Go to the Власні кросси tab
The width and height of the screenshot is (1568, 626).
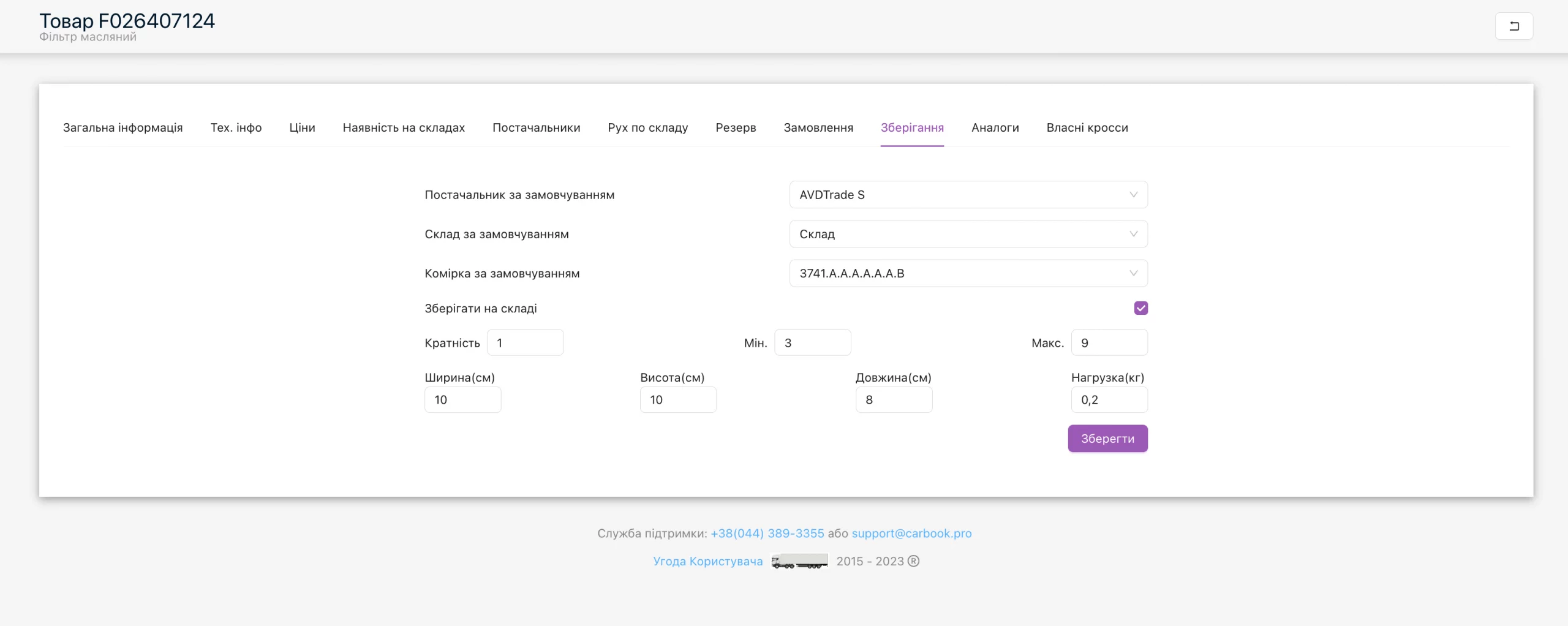tap(1087, 127)
